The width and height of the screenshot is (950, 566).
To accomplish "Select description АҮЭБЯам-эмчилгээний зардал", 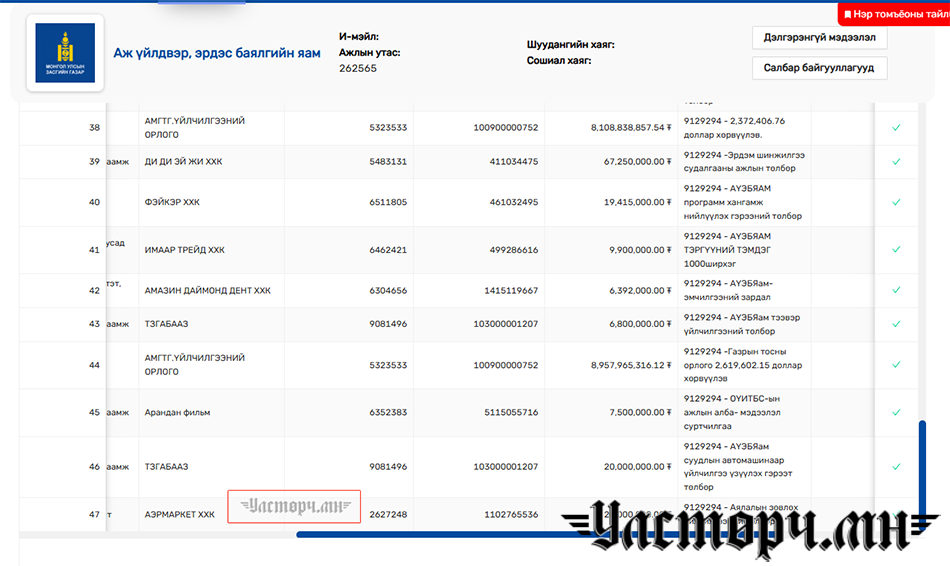I will (x=728, y=290).
